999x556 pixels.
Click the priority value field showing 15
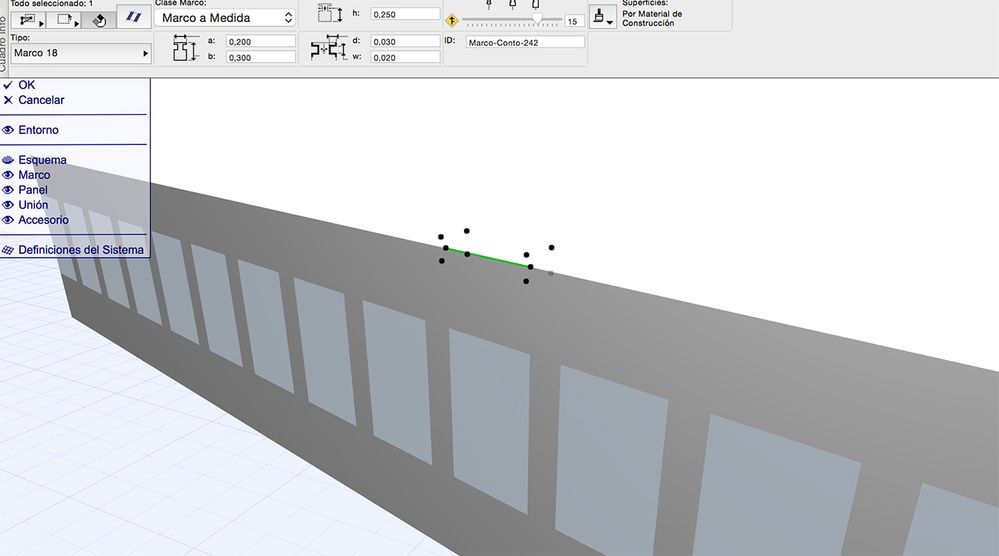tap(574, 21)
